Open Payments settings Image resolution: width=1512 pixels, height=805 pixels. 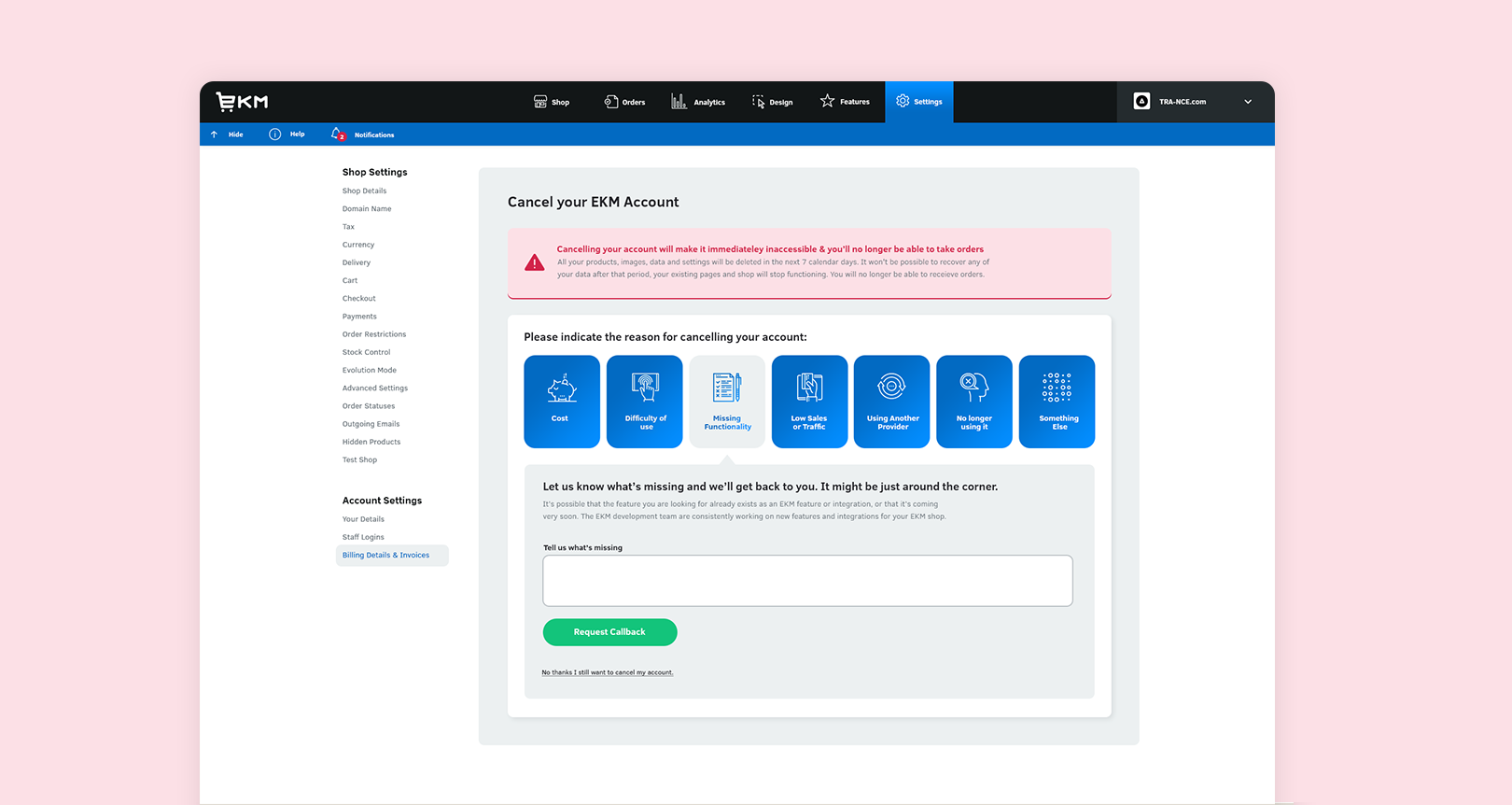[x=359, y=317]
